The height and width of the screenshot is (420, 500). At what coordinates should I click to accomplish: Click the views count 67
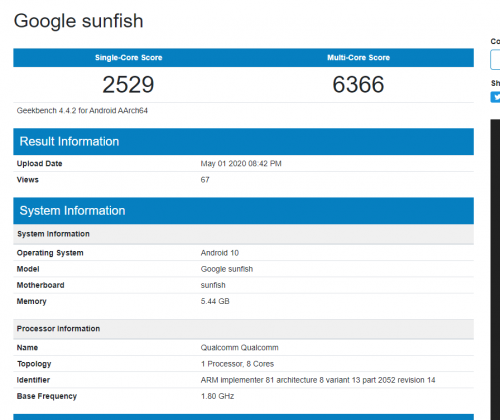pos(205,180)
